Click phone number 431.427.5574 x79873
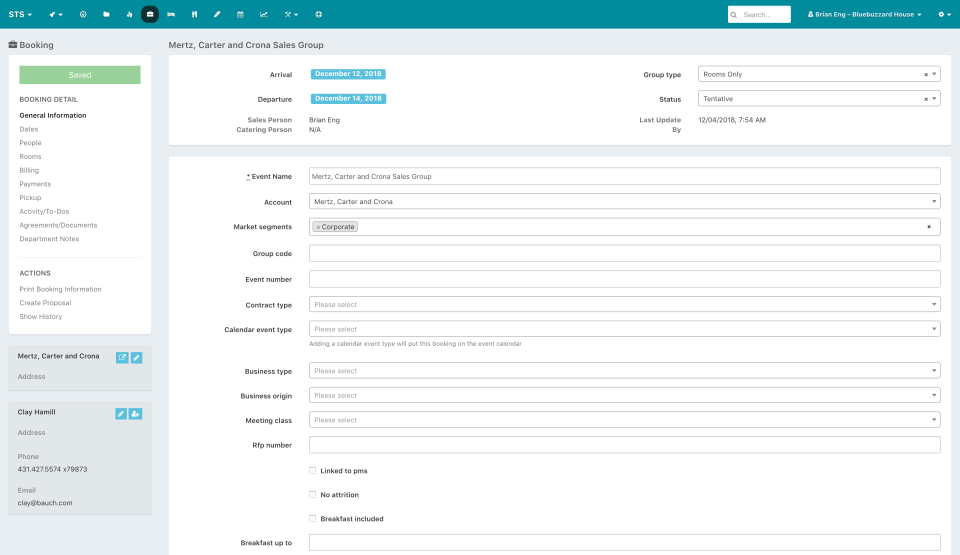The width and height of the screenshot is (960, 555). [x=53, y=469]
